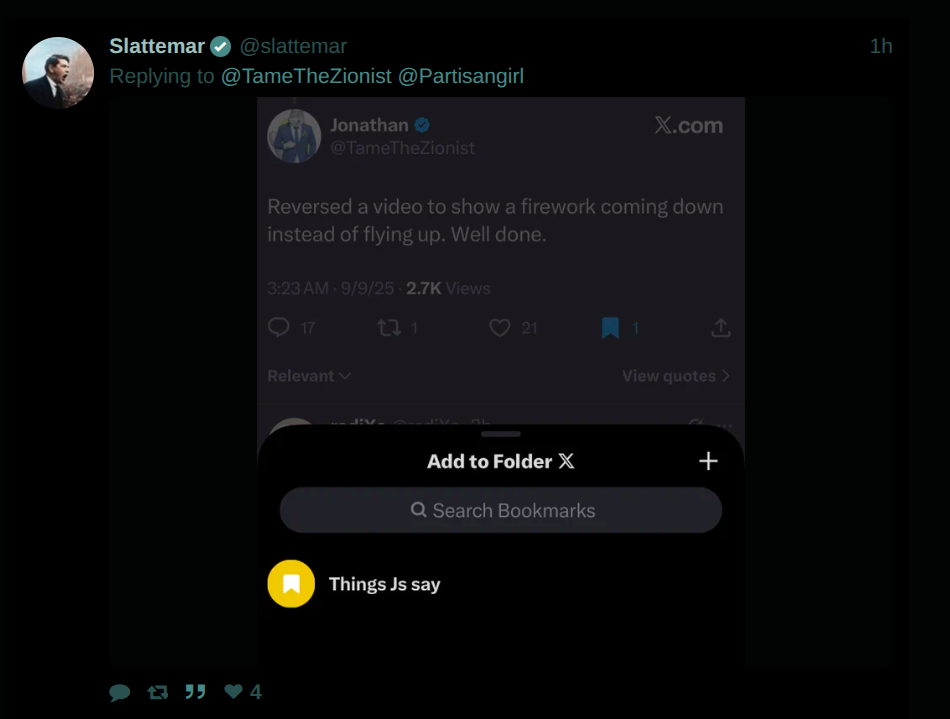Open the @Partisangirl mention link

tap(460, 76)
